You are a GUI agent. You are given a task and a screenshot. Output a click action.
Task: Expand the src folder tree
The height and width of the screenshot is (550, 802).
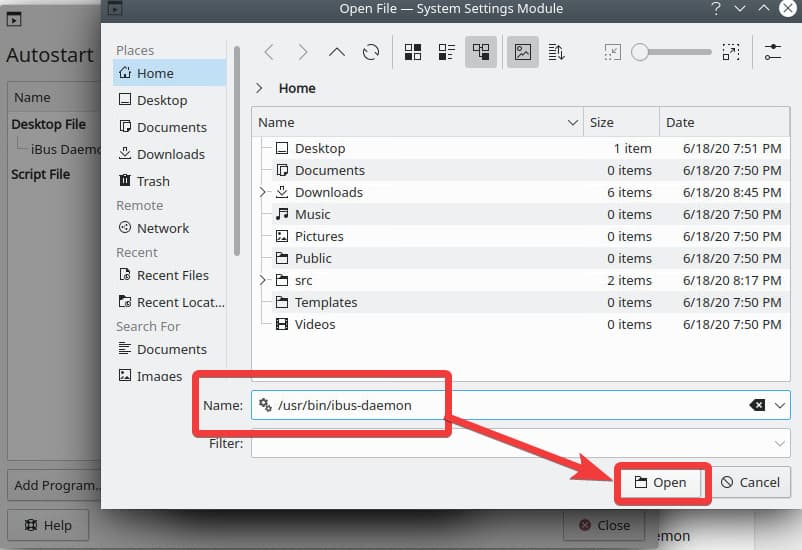263,280
